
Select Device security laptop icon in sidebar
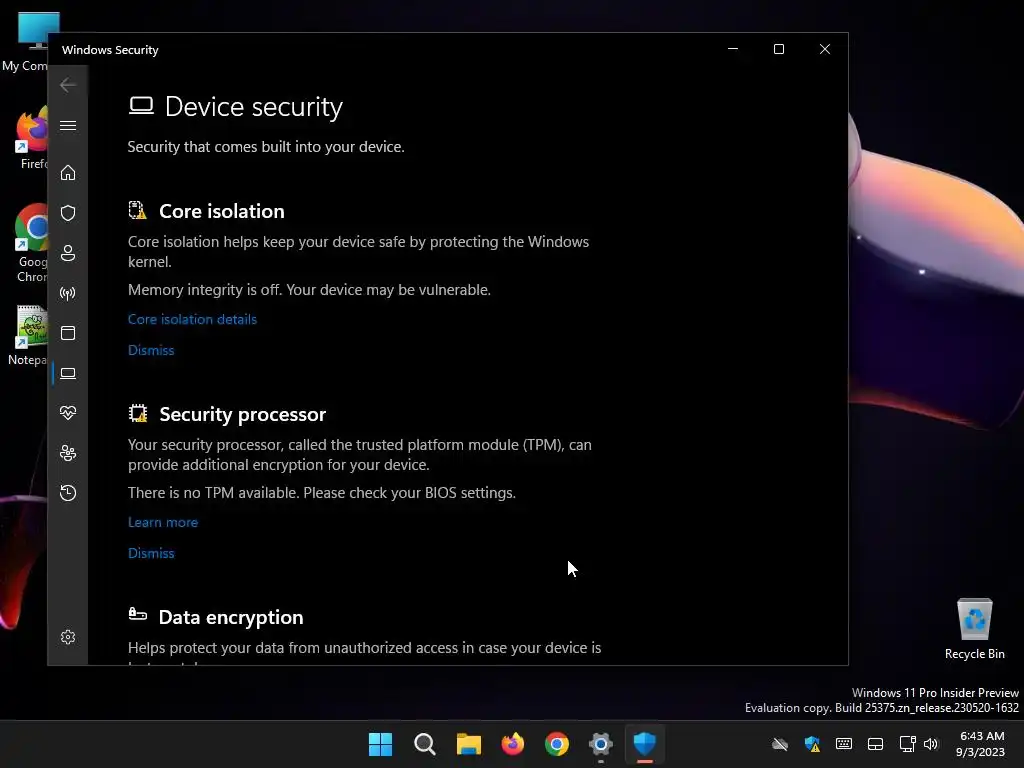point(68,373)
